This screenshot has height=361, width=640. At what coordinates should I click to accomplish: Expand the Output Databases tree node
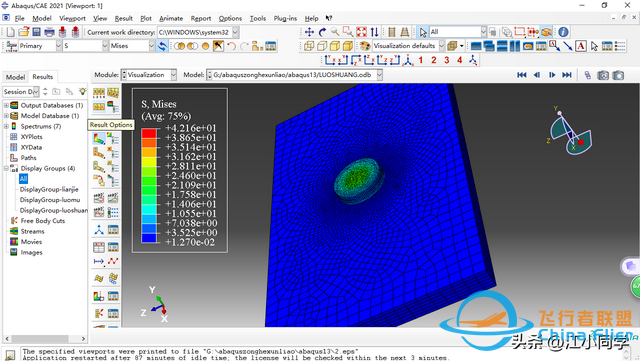(x=6, y=105)
